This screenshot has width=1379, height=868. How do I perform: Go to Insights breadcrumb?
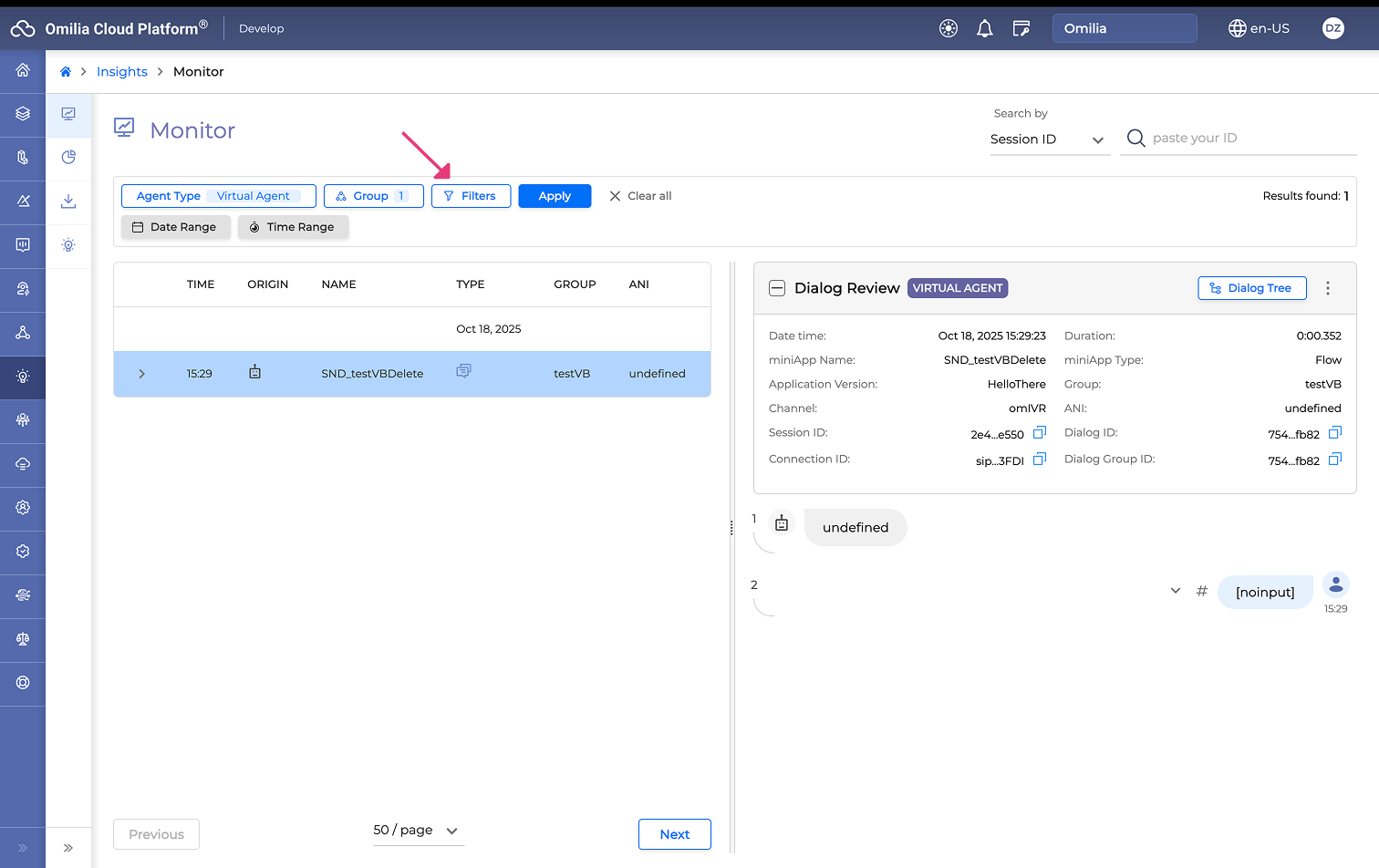coord(121,72)
